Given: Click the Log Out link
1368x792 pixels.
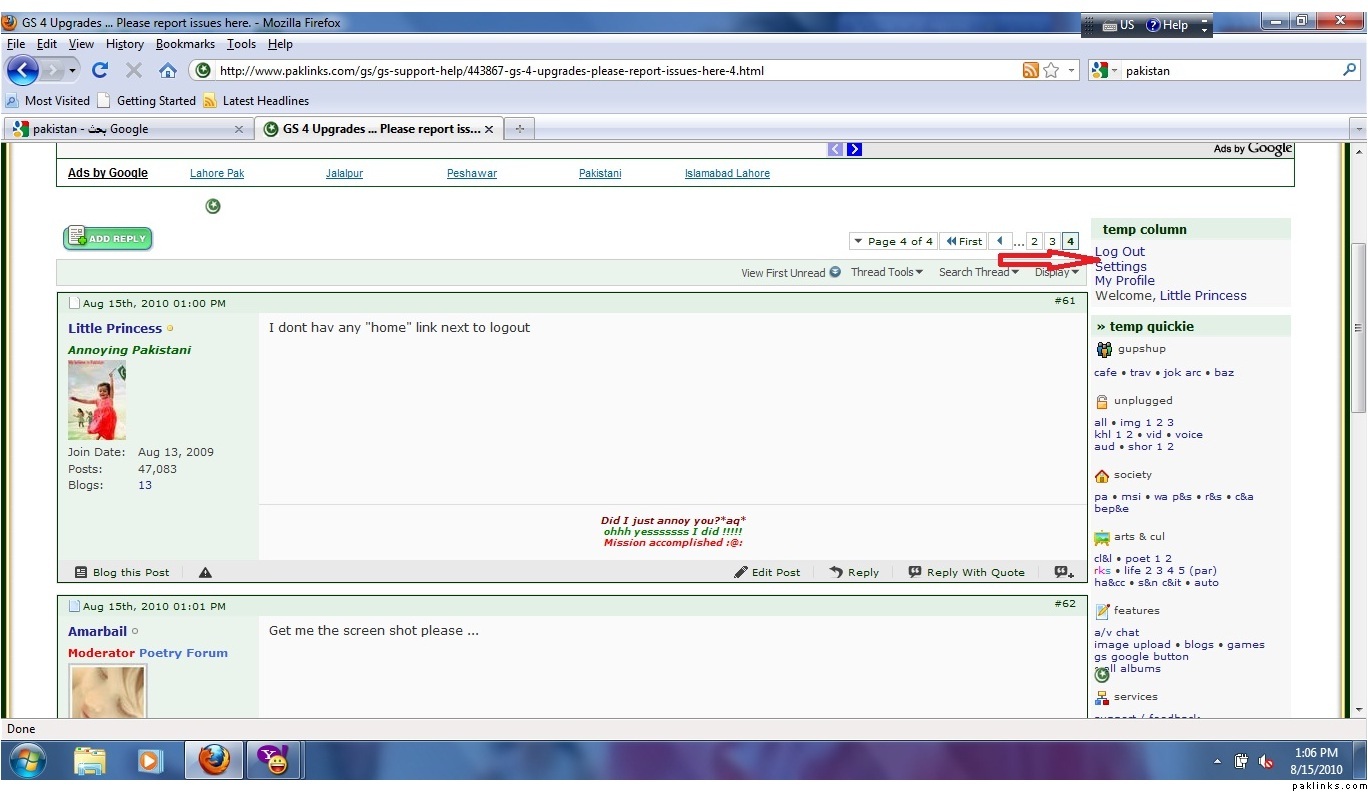Looking at the screenshot, I should click(1119, 252).
